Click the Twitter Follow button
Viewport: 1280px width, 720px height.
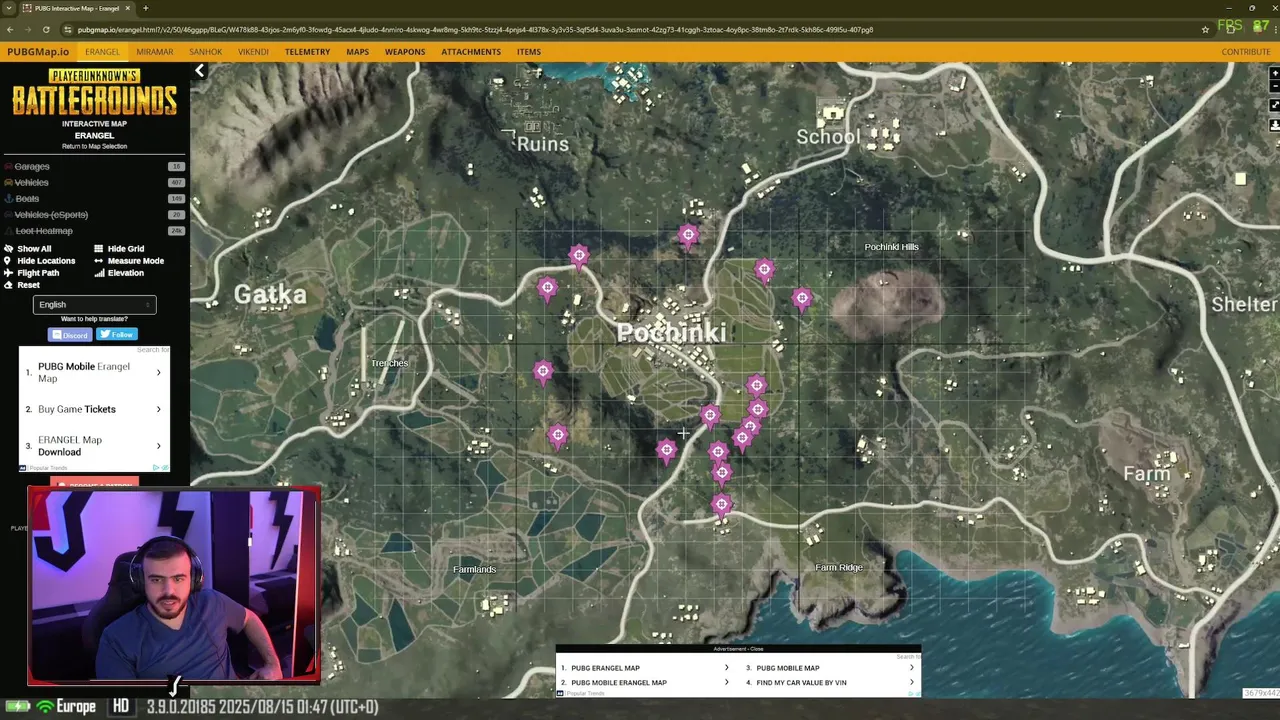pyautogui.click(x=117, y=335)
